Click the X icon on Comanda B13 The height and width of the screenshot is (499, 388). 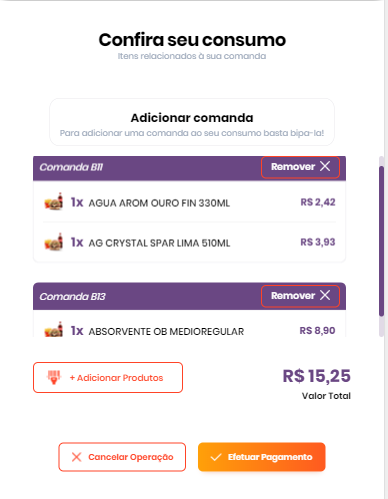pyautogui.click(x=325, y=295)
